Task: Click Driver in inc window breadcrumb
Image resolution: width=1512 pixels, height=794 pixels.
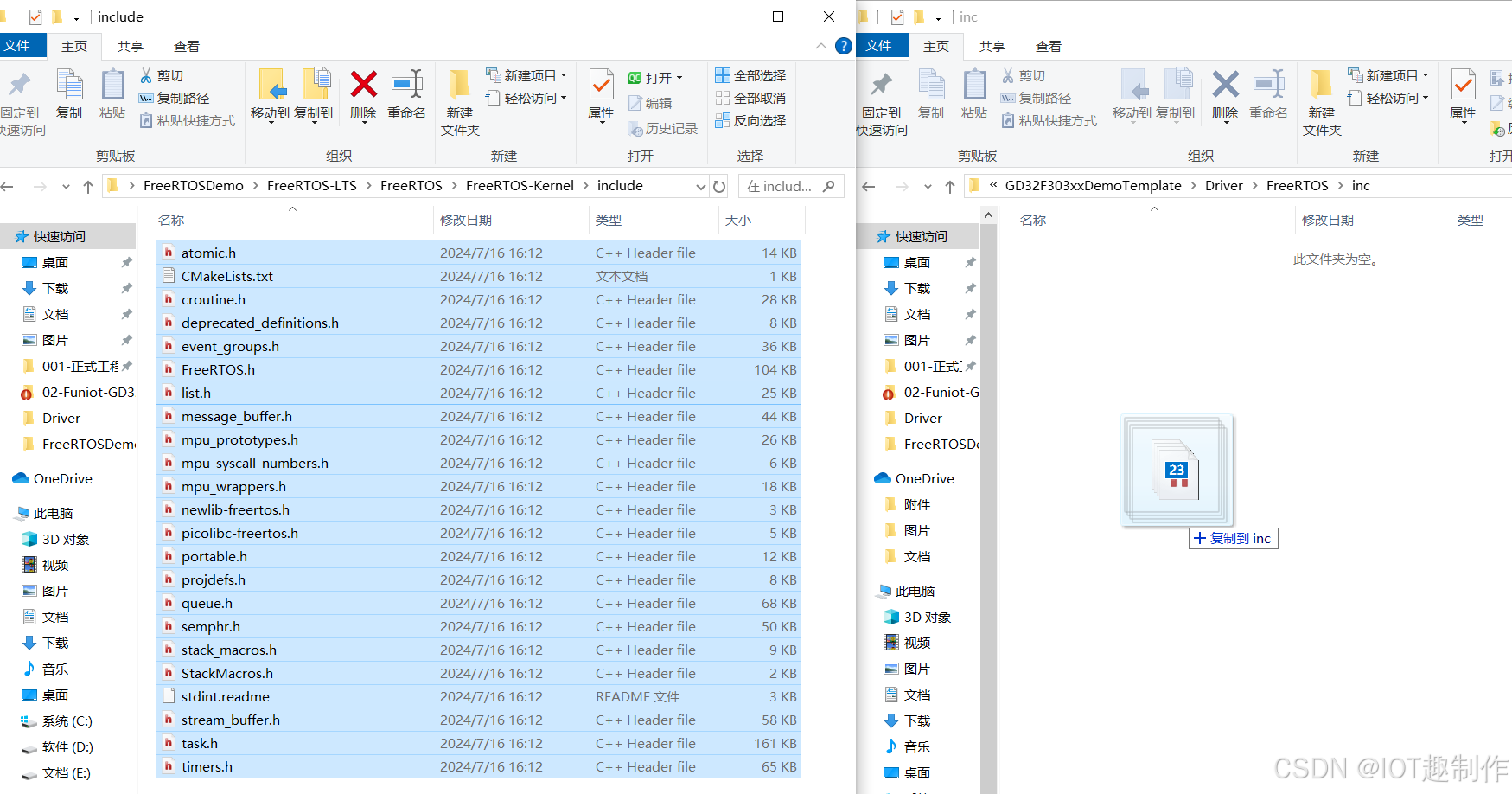Action: pos(1224,186)
